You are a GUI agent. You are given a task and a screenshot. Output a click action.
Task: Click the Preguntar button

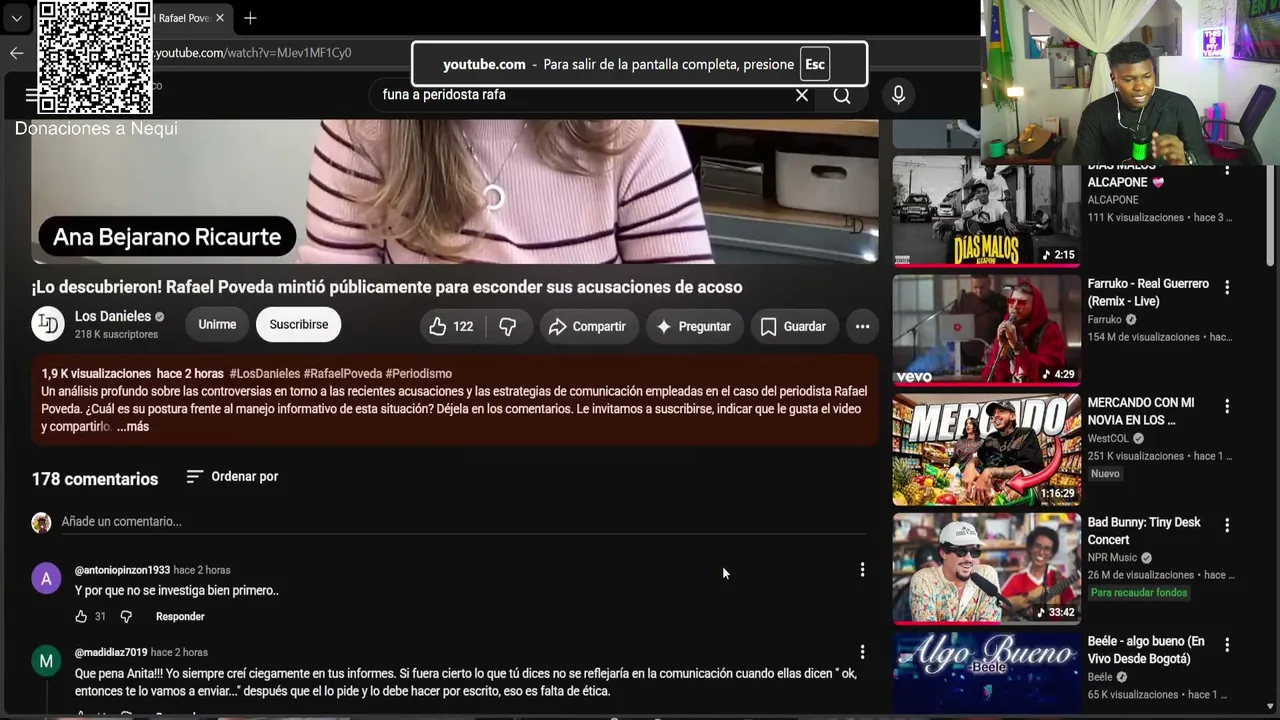[693, 326]
